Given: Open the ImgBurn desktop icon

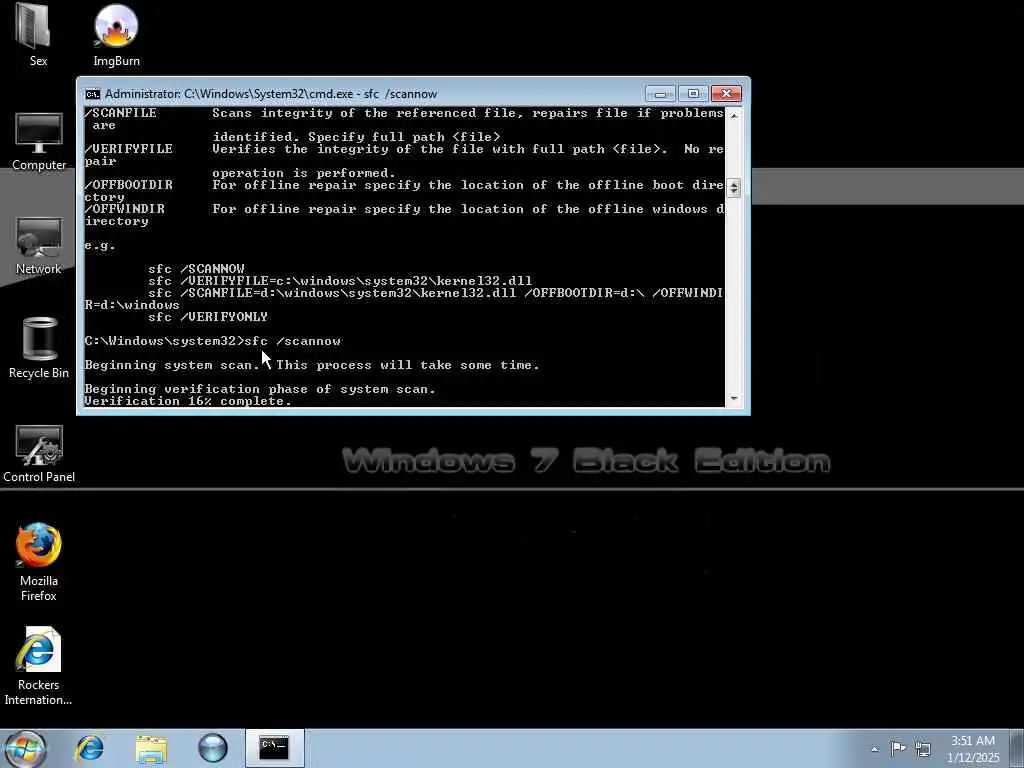Looking at the screenshot, I should [116, 36].
